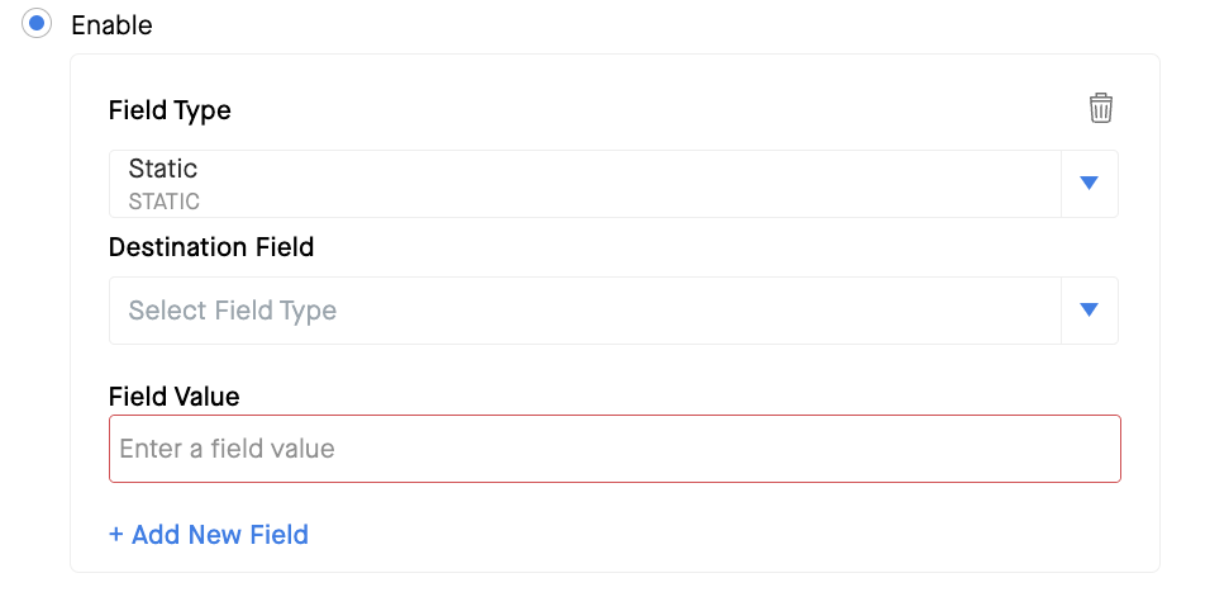The width and height of the screenshot is (1216, 598).
Task: Click the Select Field Type placeholder
Action: click(232, 310)
